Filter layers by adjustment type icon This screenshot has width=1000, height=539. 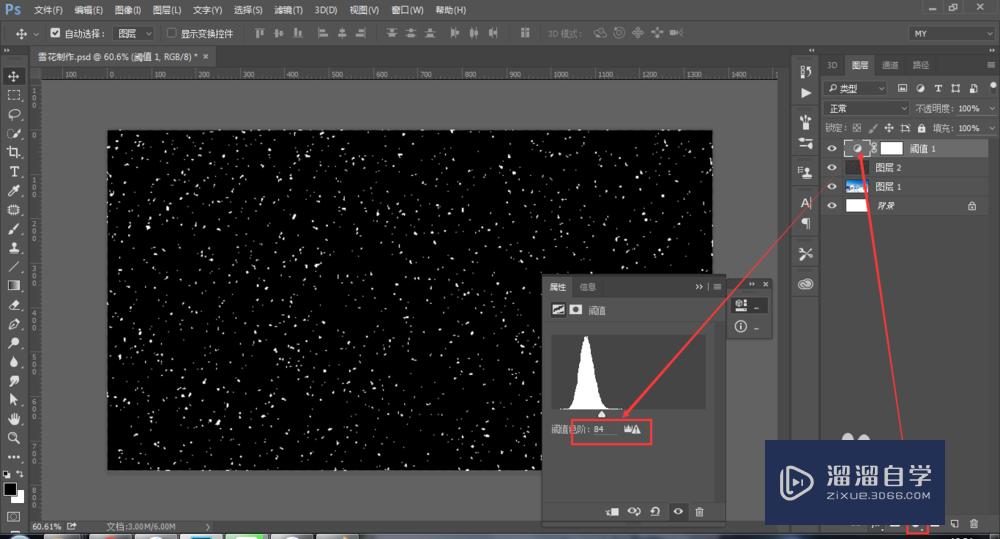920,88
